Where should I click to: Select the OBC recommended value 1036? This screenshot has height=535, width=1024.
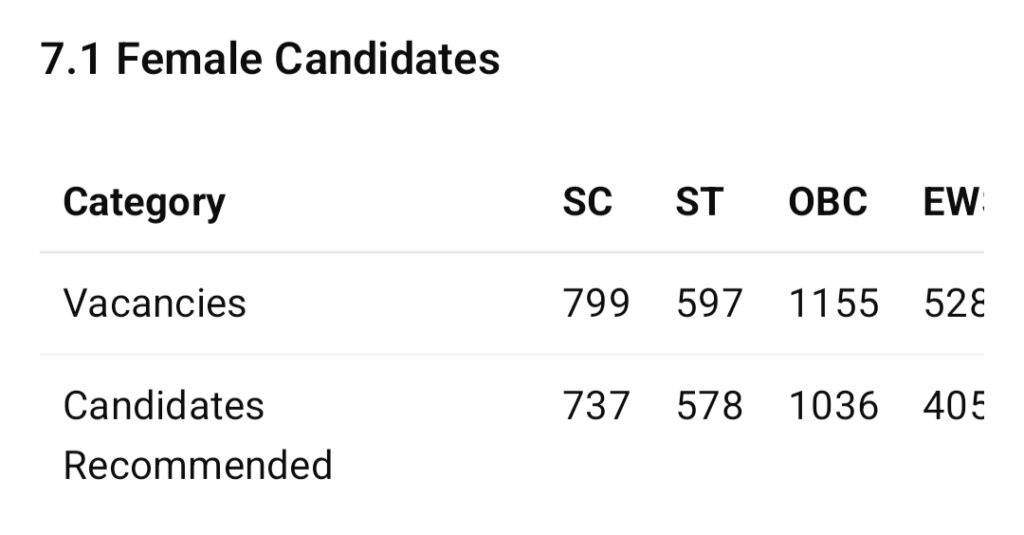click(834, 406)
